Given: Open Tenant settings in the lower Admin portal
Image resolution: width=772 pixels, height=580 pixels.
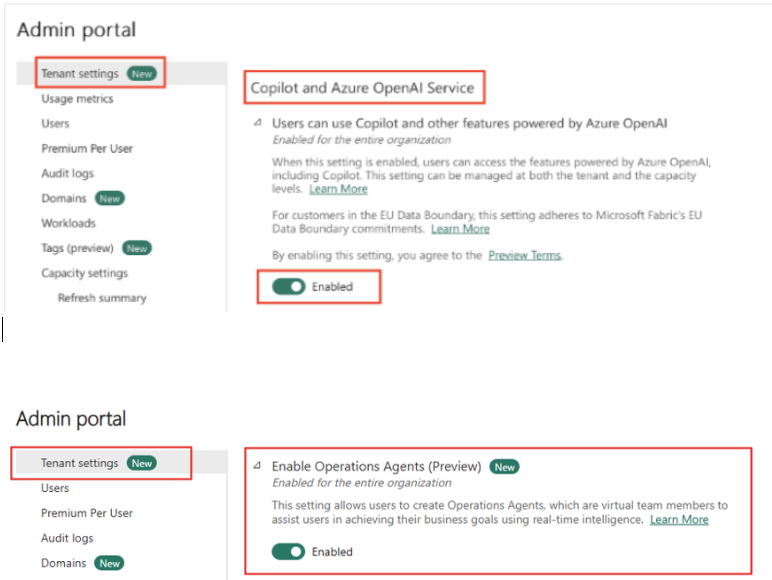Looking at the screenshot, I should pyautogui.click(x=80, y=463).
